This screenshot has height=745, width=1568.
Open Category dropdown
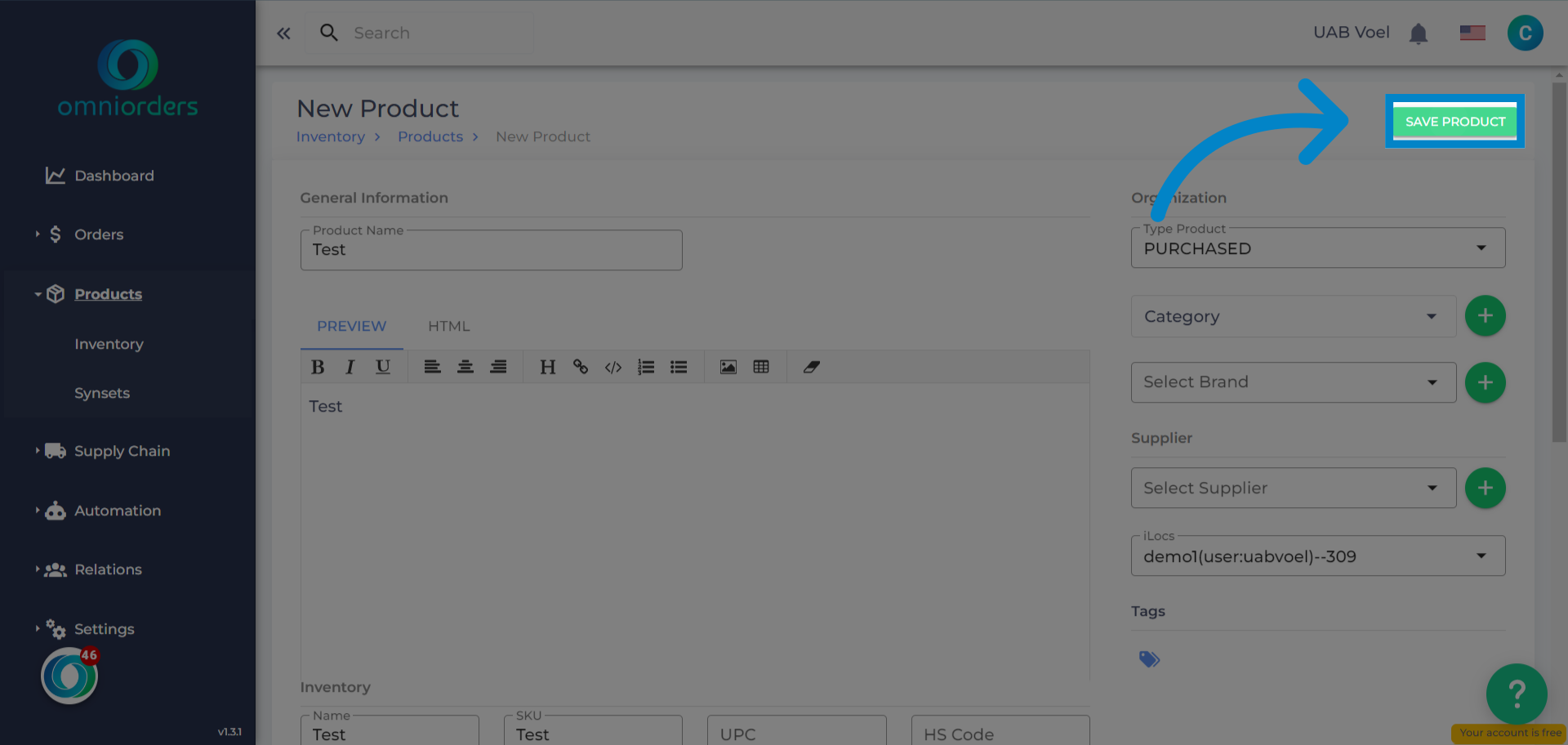click(x=1294, y=316)
